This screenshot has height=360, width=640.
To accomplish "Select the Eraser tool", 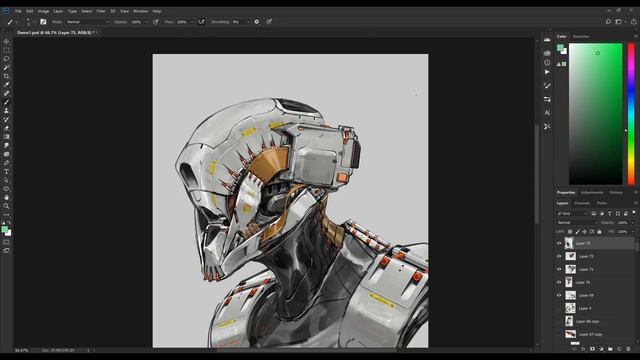I will [x=7, y=128].
